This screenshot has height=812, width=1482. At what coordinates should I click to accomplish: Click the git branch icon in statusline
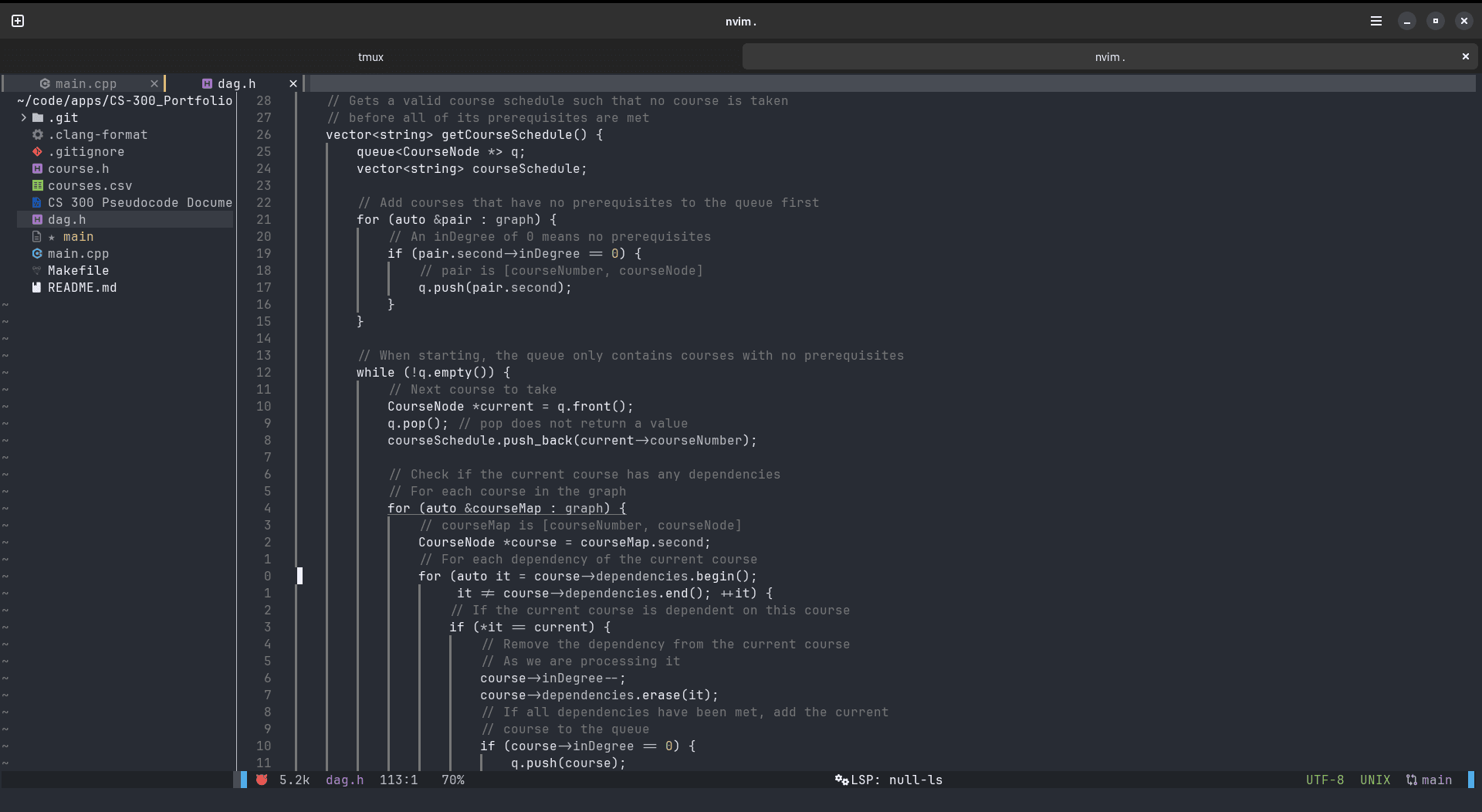[x=1411, y=780]
